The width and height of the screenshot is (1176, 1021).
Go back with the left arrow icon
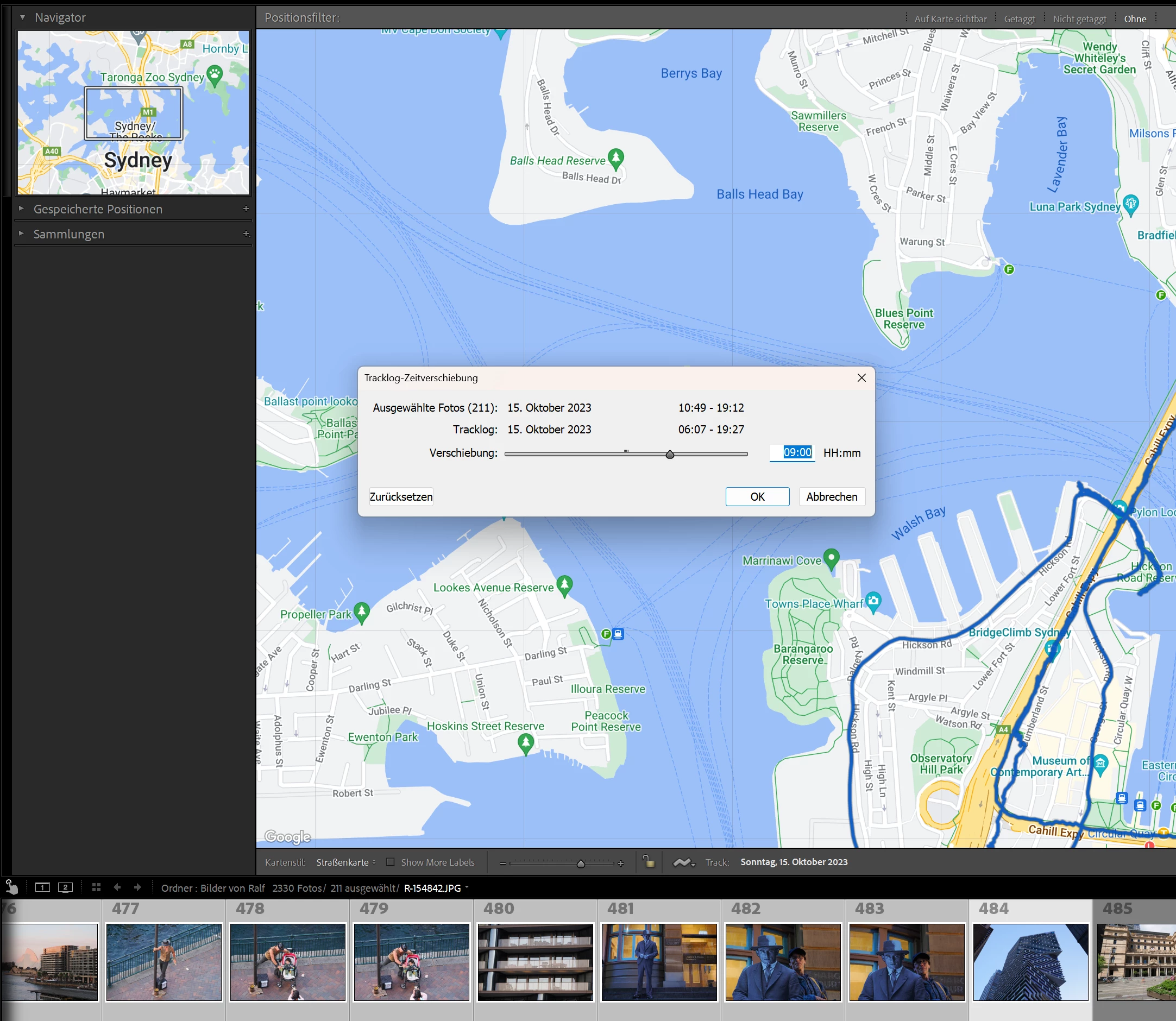pos(117,887)
